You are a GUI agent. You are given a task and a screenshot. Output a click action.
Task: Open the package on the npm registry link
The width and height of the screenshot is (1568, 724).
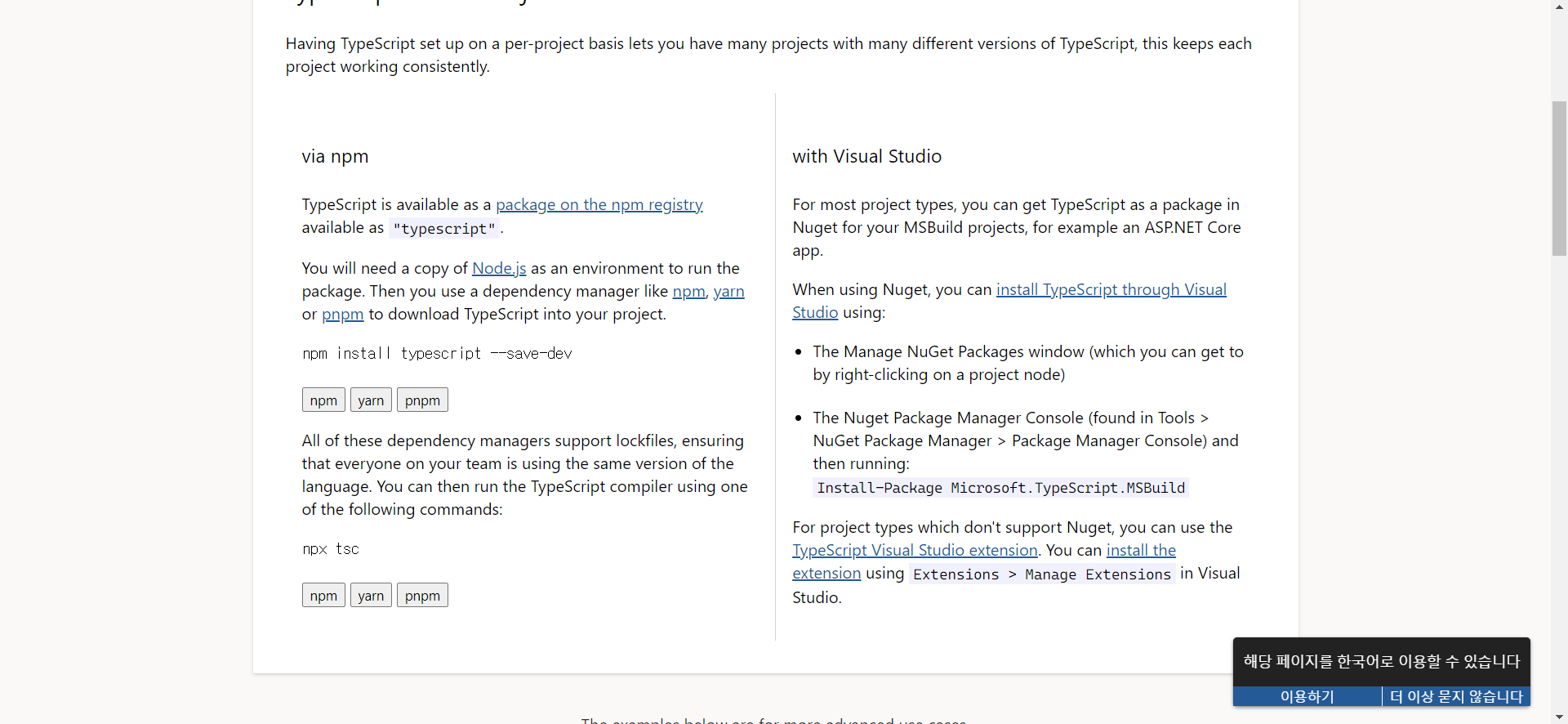pyautogui.click(x=599, y=204)
